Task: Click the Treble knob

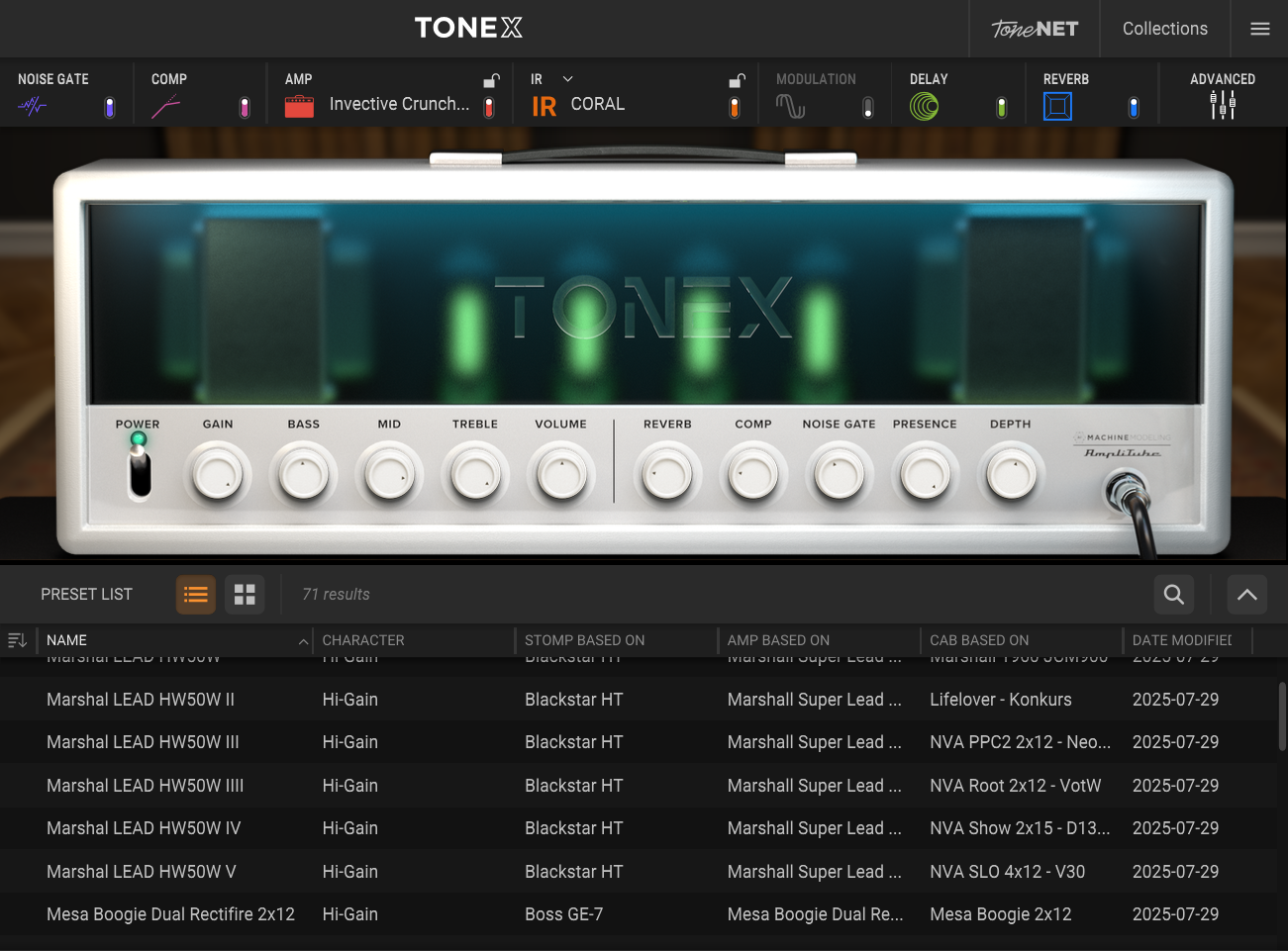Action: coord(475,476)
